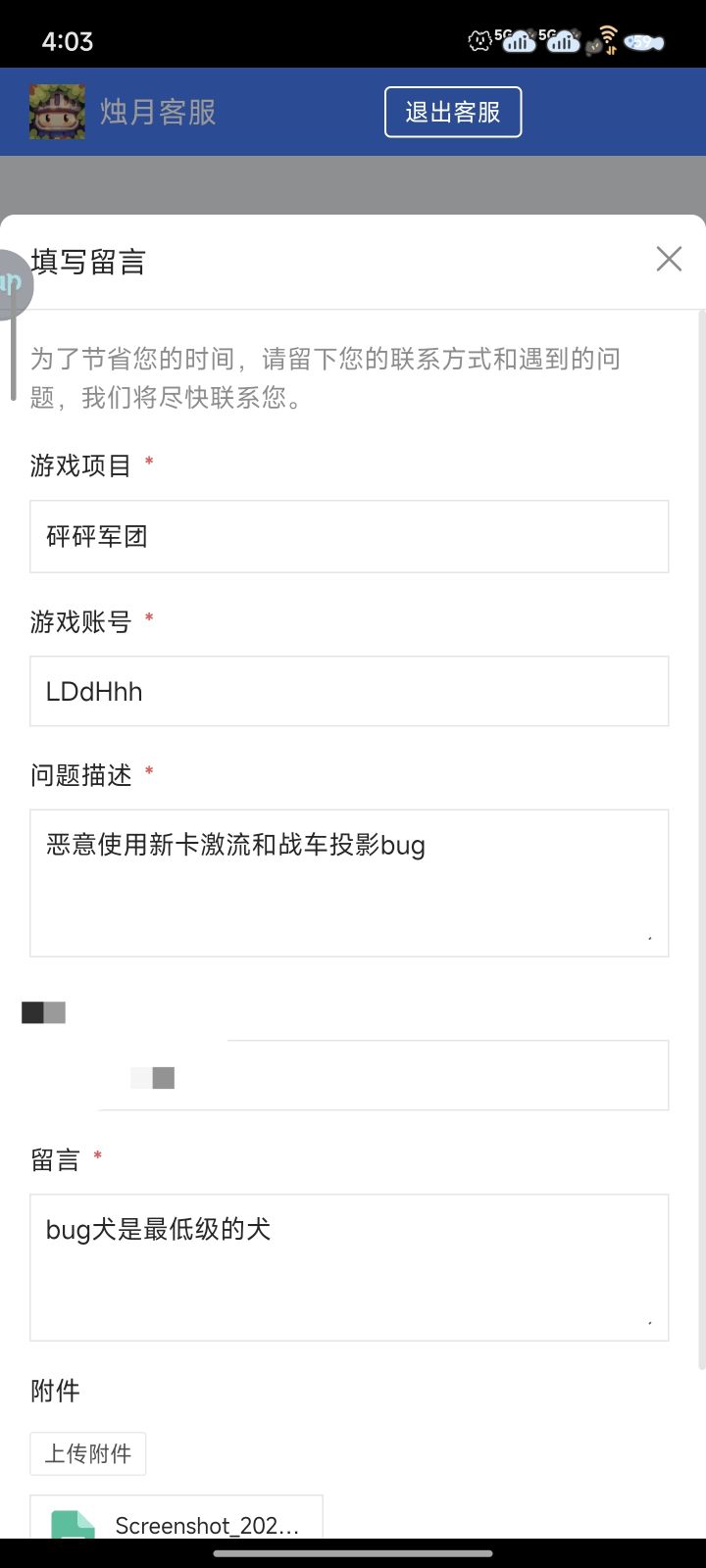Focus the blurred contact input field

(x=384, y=1075)
